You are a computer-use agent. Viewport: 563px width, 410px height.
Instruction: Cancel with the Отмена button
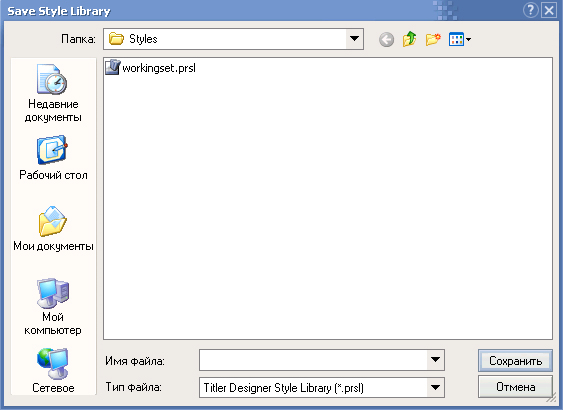pyautogui.click(x=515, y=387)
